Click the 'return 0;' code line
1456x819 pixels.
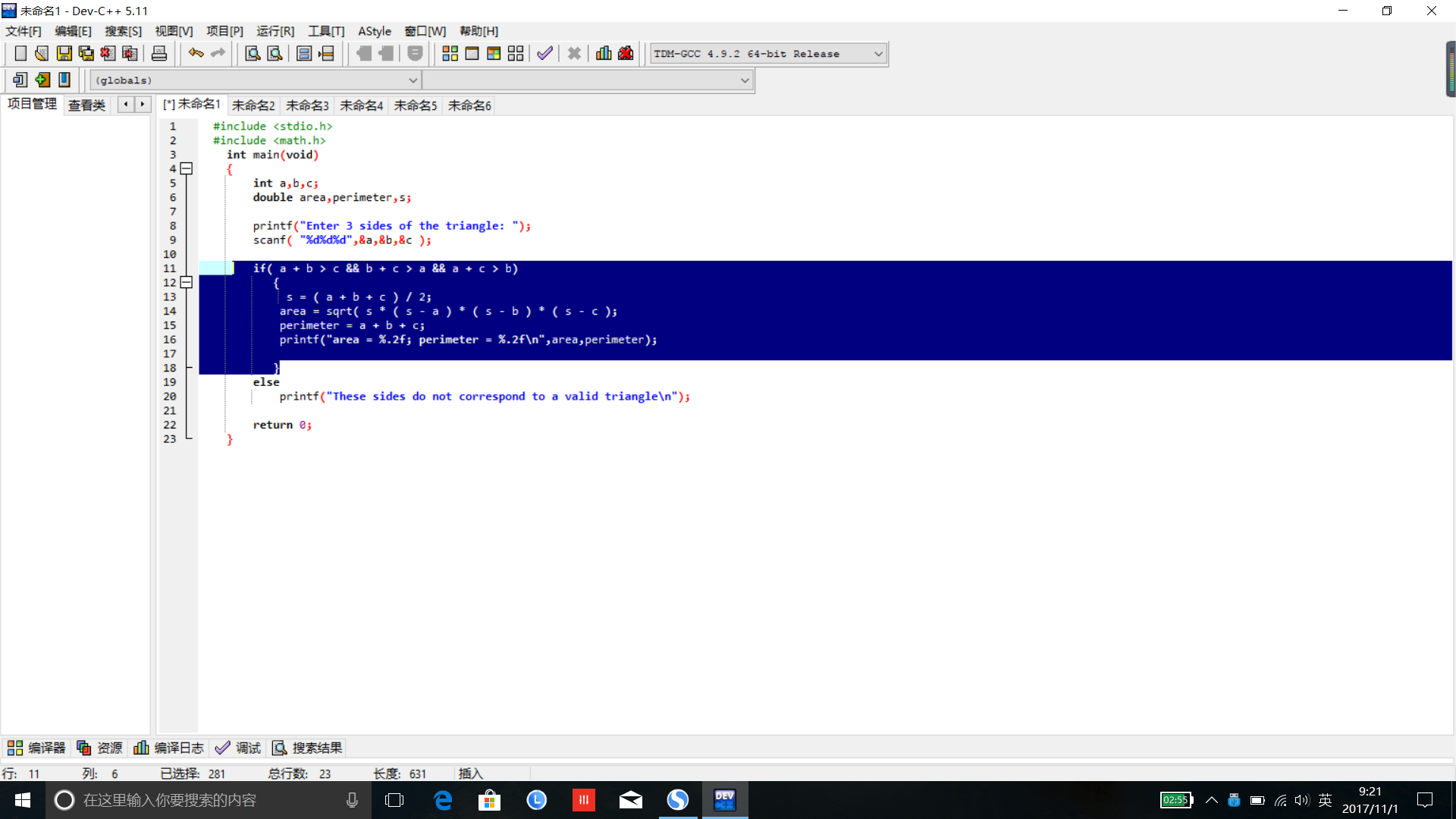pos(282,425)
